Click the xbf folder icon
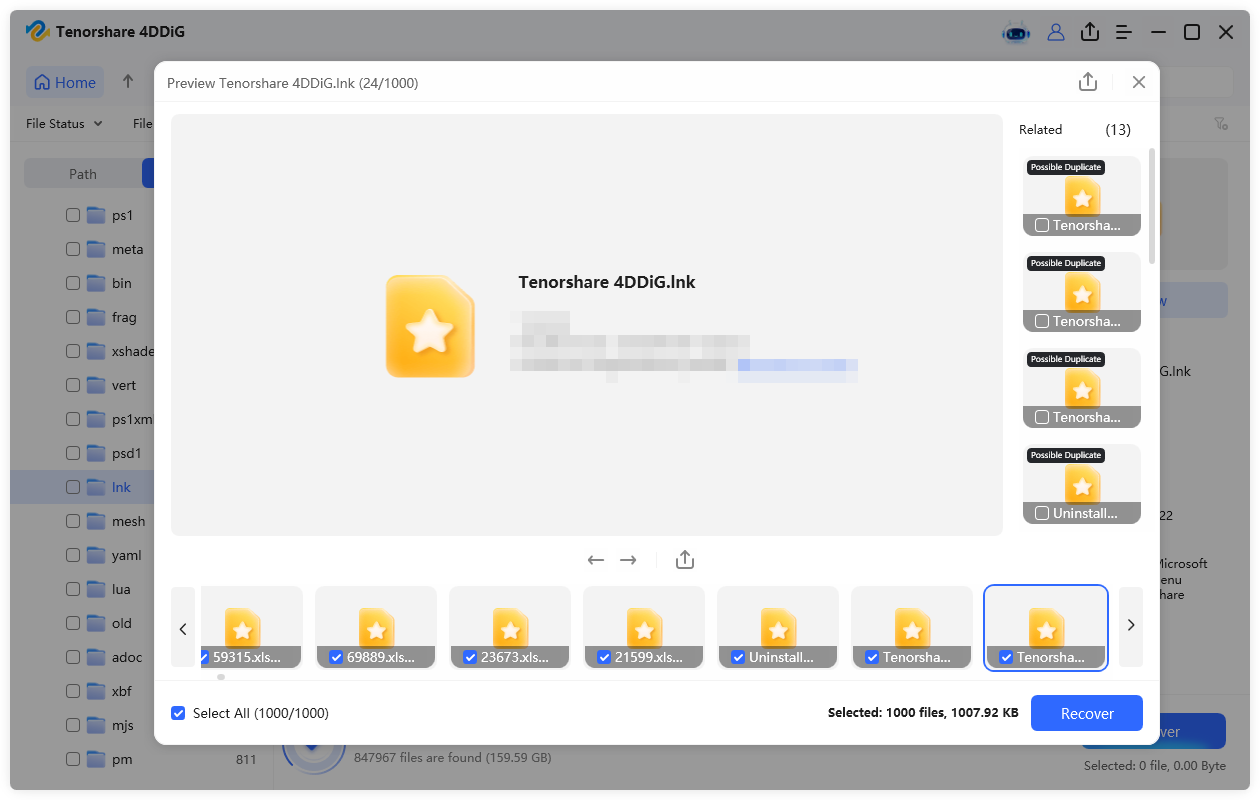This screenshot has height=800, width=1260. (96, 691)
